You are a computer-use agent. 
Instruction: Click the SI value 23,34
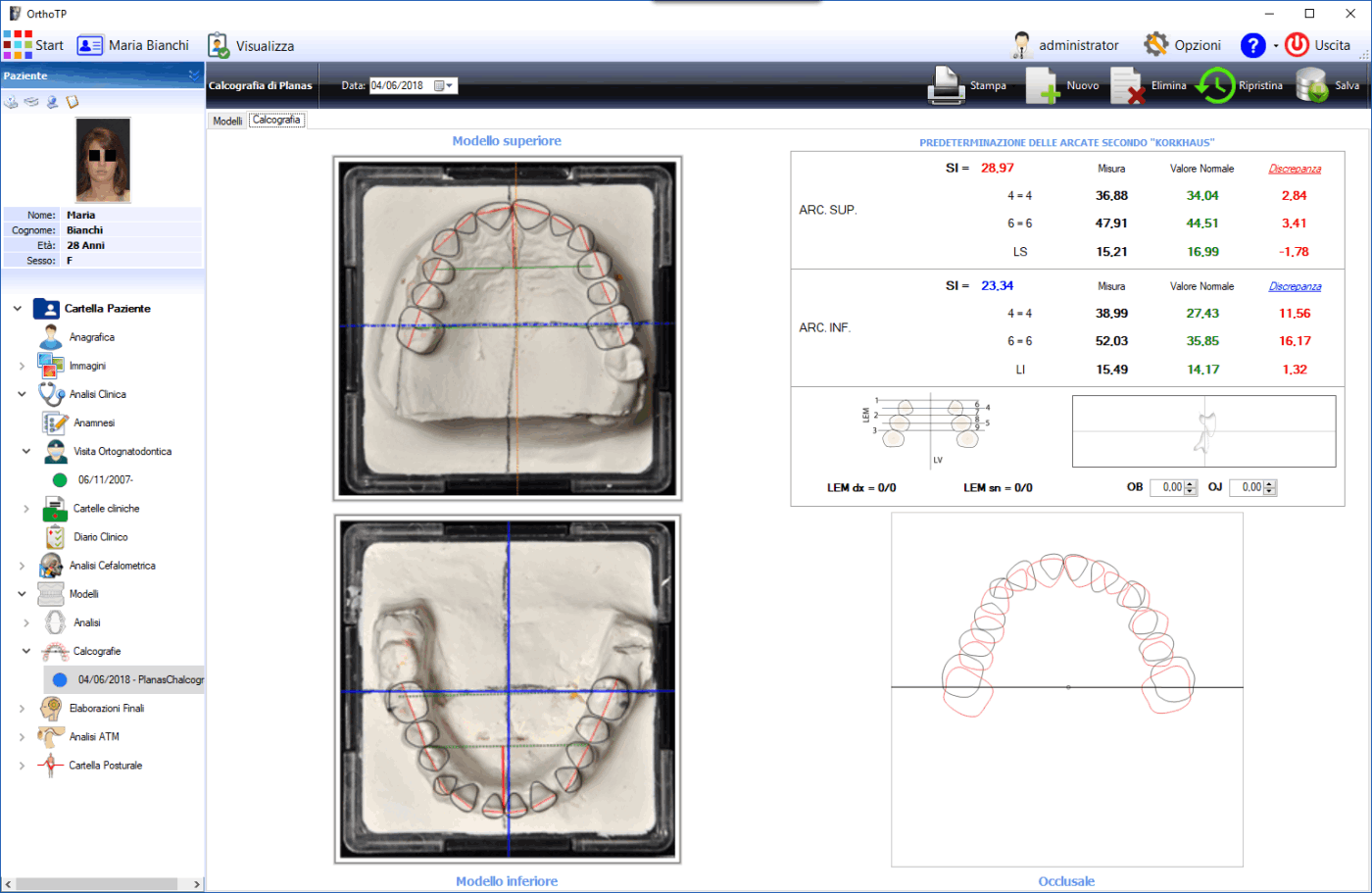click(x=998, y=285)
